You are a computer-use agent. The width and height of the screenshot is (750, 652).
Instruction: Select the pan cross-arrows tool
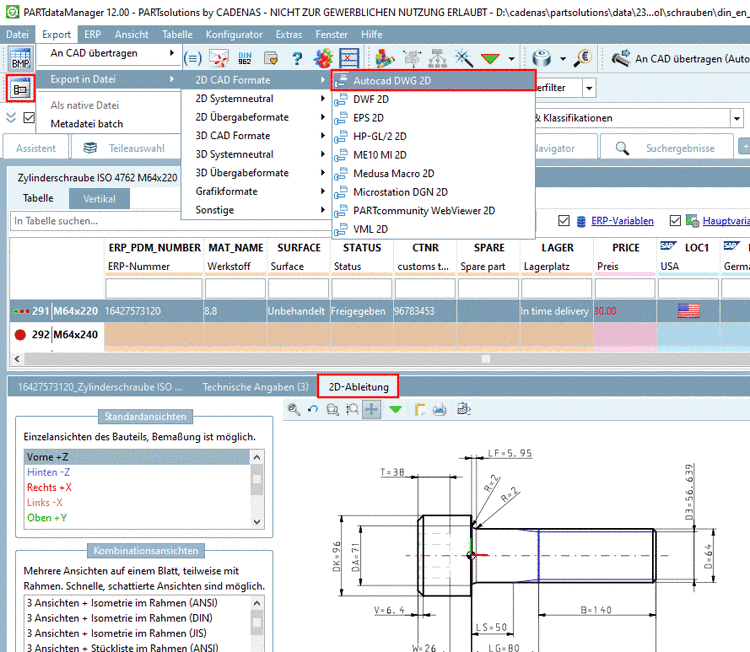372,409
